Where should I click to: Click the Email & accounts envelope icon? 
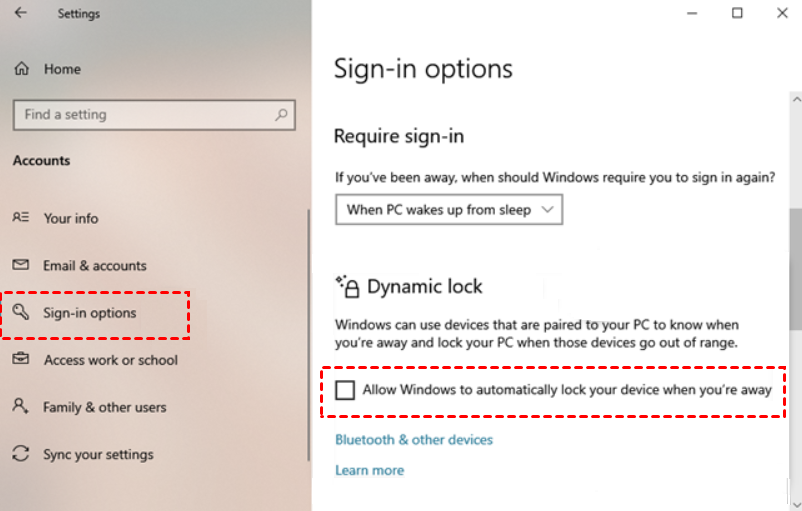pos(21,265)
